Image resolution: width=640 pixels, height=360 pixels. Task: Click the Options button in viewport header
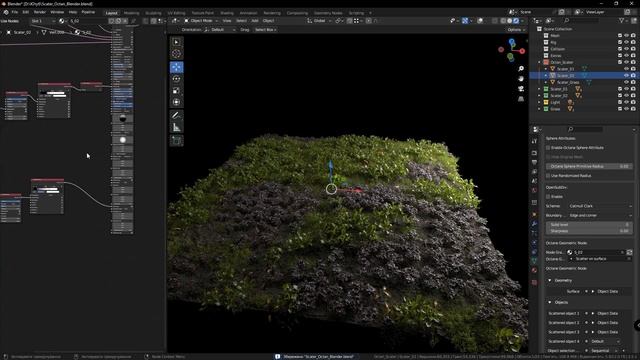[516, 30]
